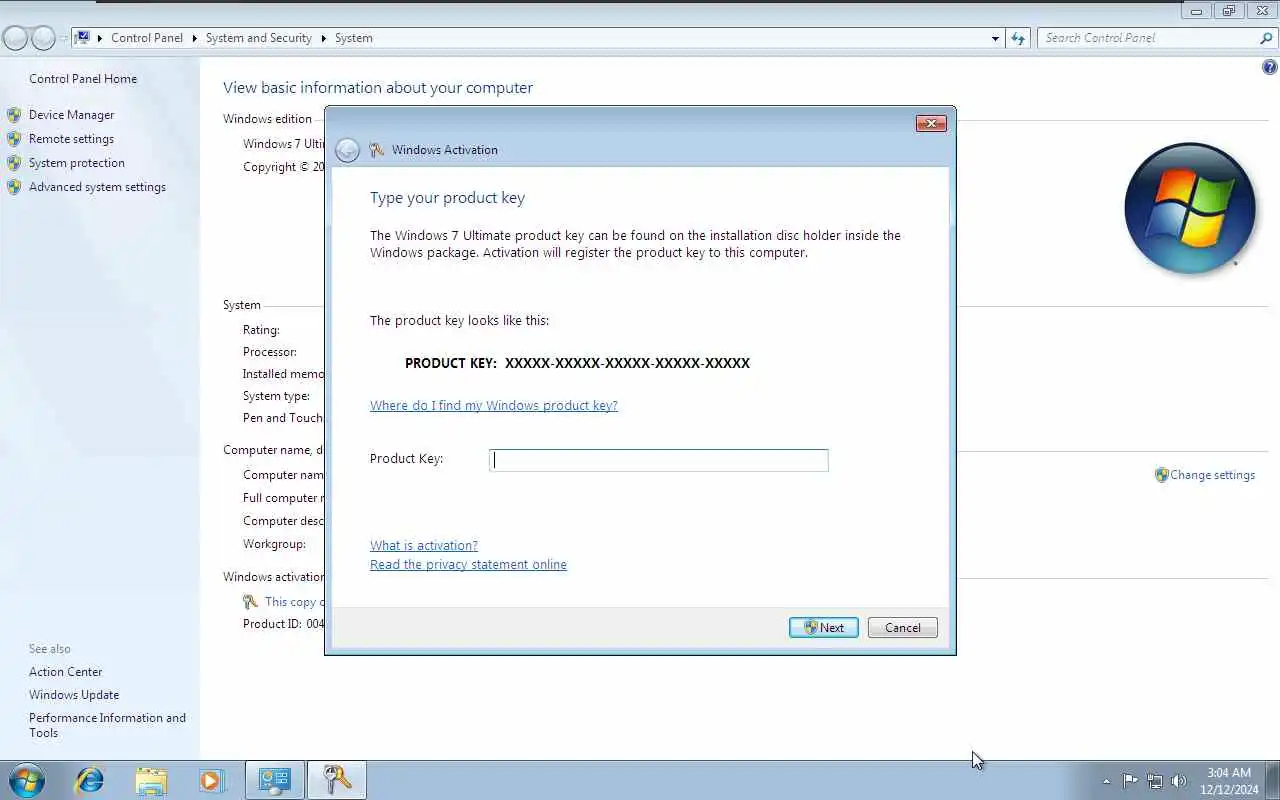Click the Search Control Panel field

(1149, 38)
